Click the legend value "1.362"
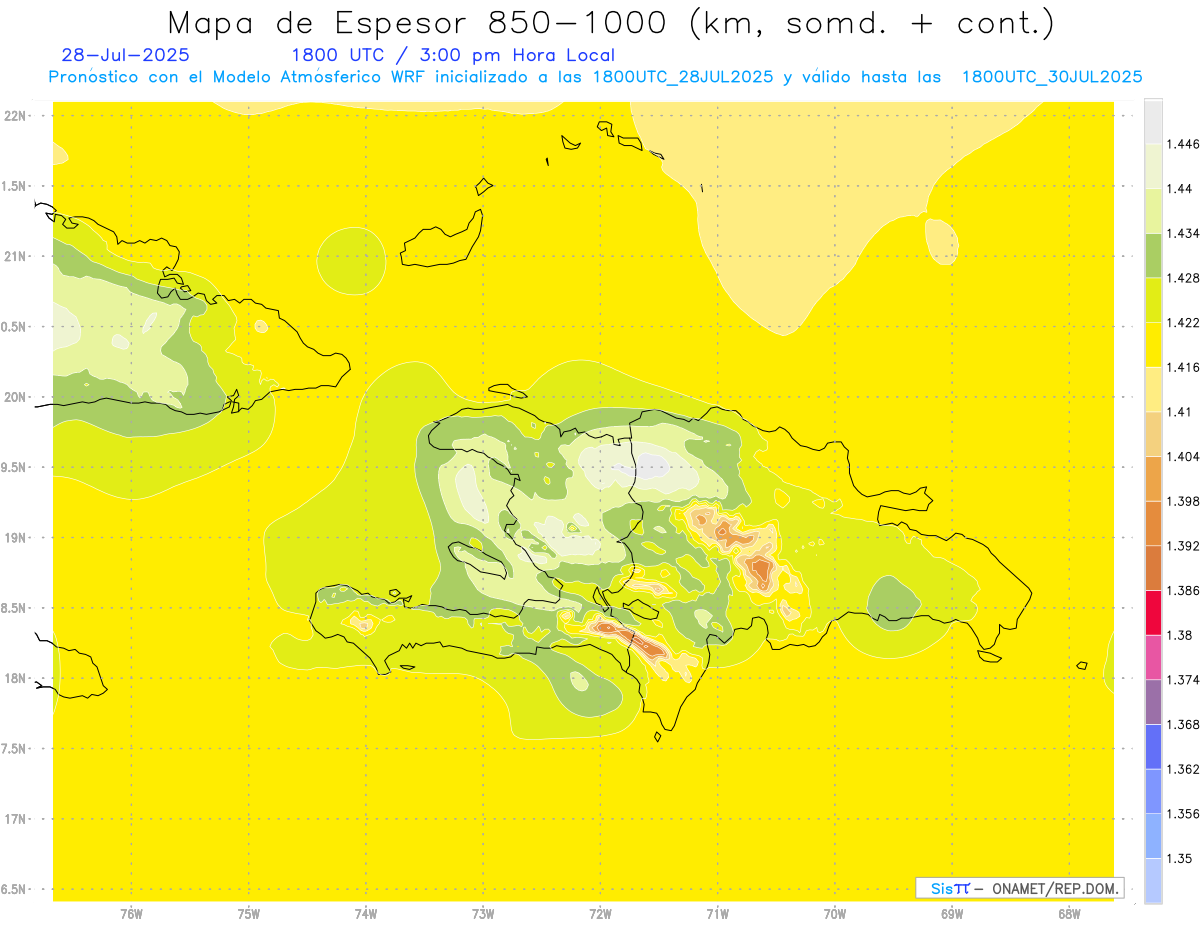This screenshot has height=927, width=1200. point(1185,769)
